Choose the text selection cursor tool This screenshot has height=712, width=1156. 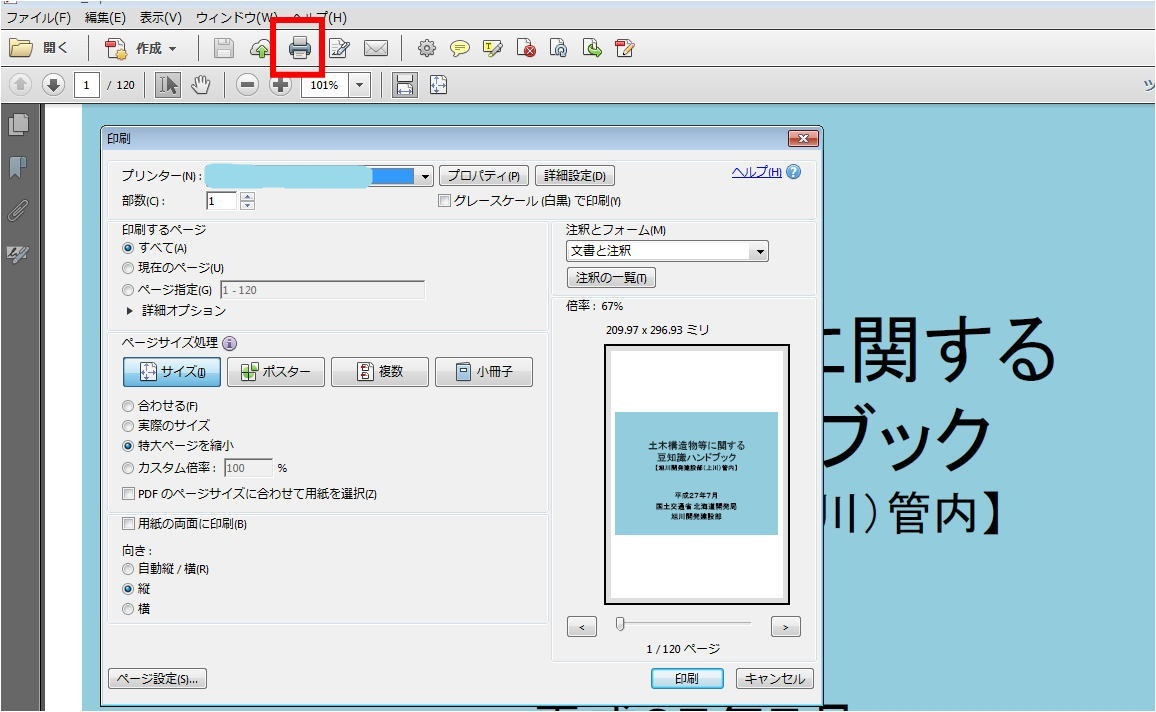[x=168, y=85]
